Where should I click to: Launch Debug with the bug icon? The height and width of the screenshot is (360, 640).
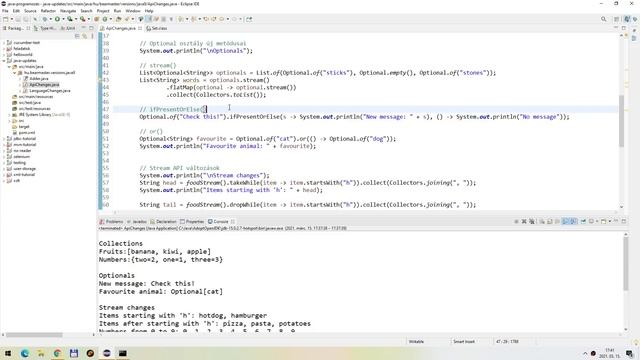click(45, 19)
